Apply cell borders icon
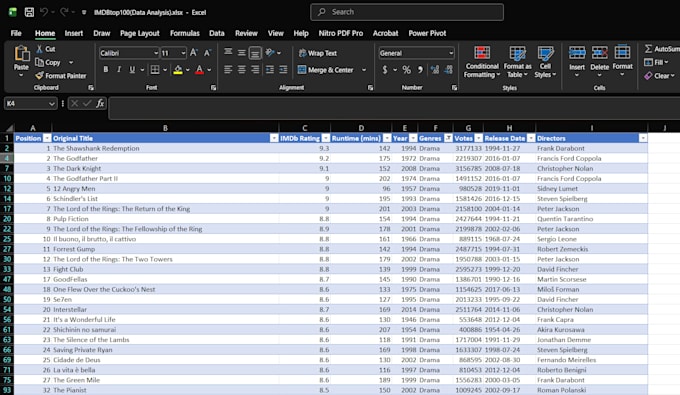 154,69
